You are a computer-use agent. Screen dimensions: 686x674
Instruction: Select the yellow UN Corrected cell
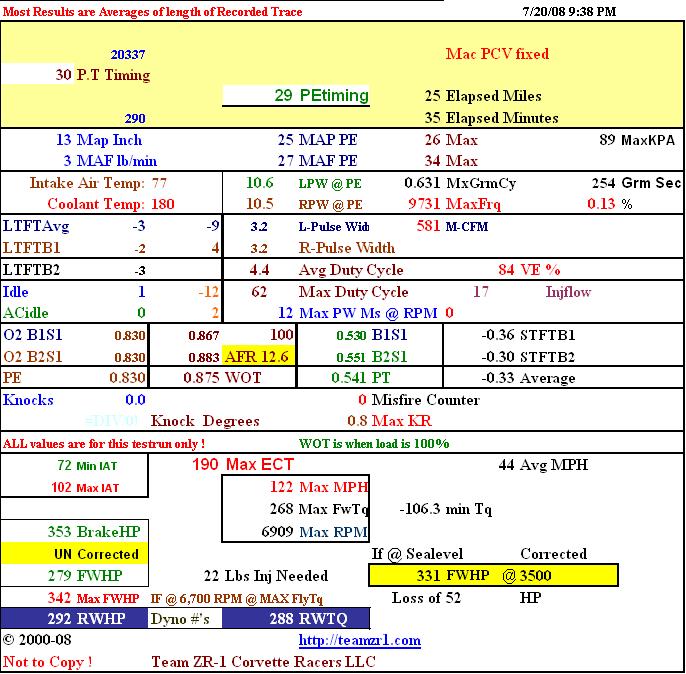[74, 554]
